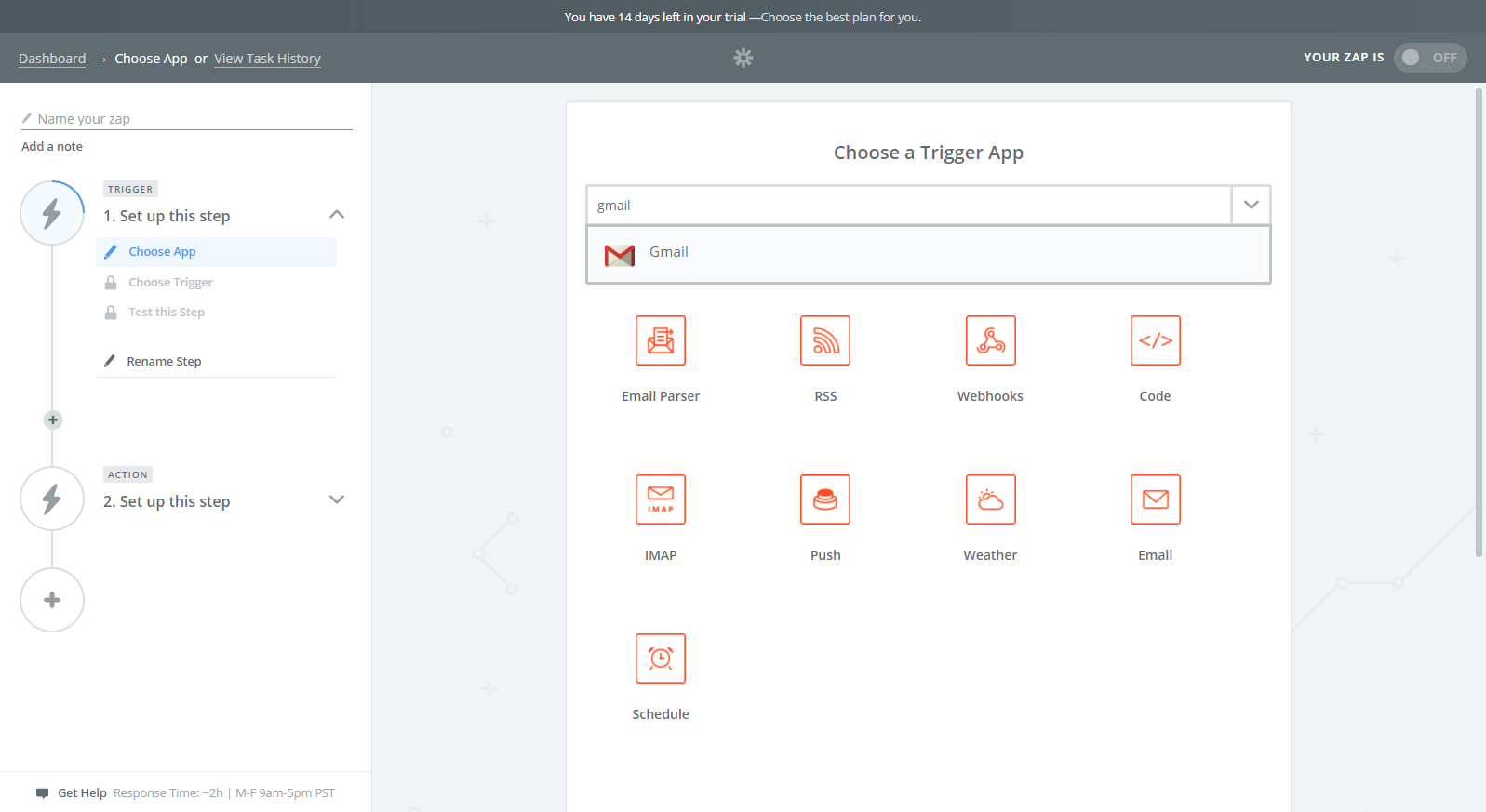Click the lock icon beside Choose Trigger

coord(111,283)
